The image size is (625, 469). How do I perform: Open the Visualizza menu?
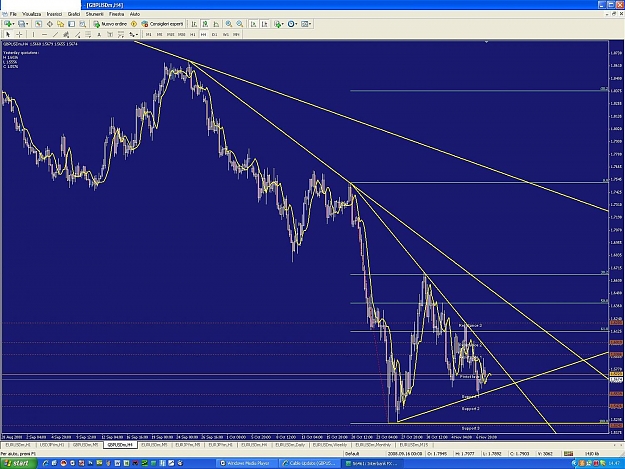31,14
